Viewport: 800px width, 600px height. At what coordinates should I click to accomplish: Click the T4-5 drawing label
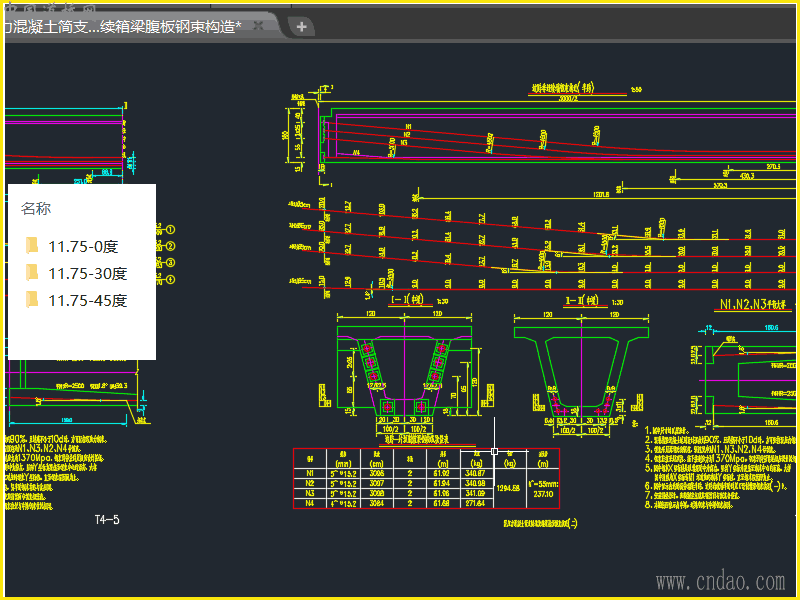106,520
